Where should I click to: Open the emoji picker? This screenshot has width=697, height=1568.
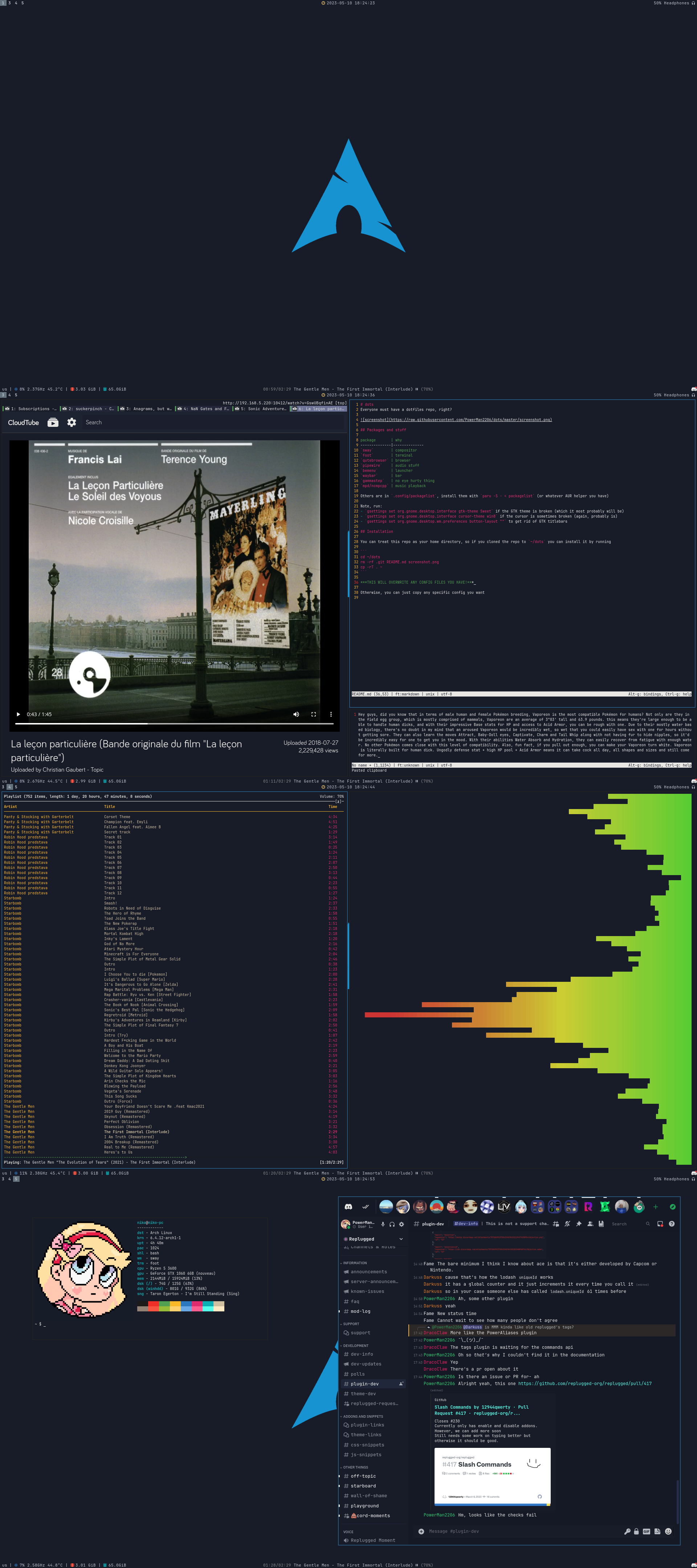[x=668, y=1531]
